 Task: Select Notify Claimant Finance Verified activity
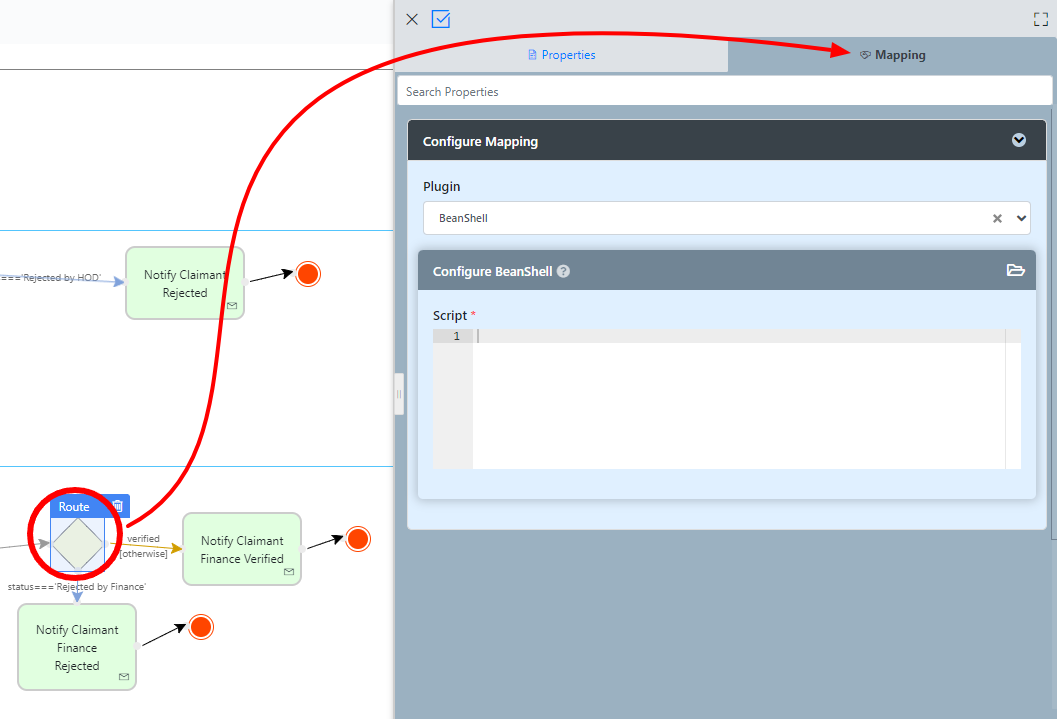[241, 549]
